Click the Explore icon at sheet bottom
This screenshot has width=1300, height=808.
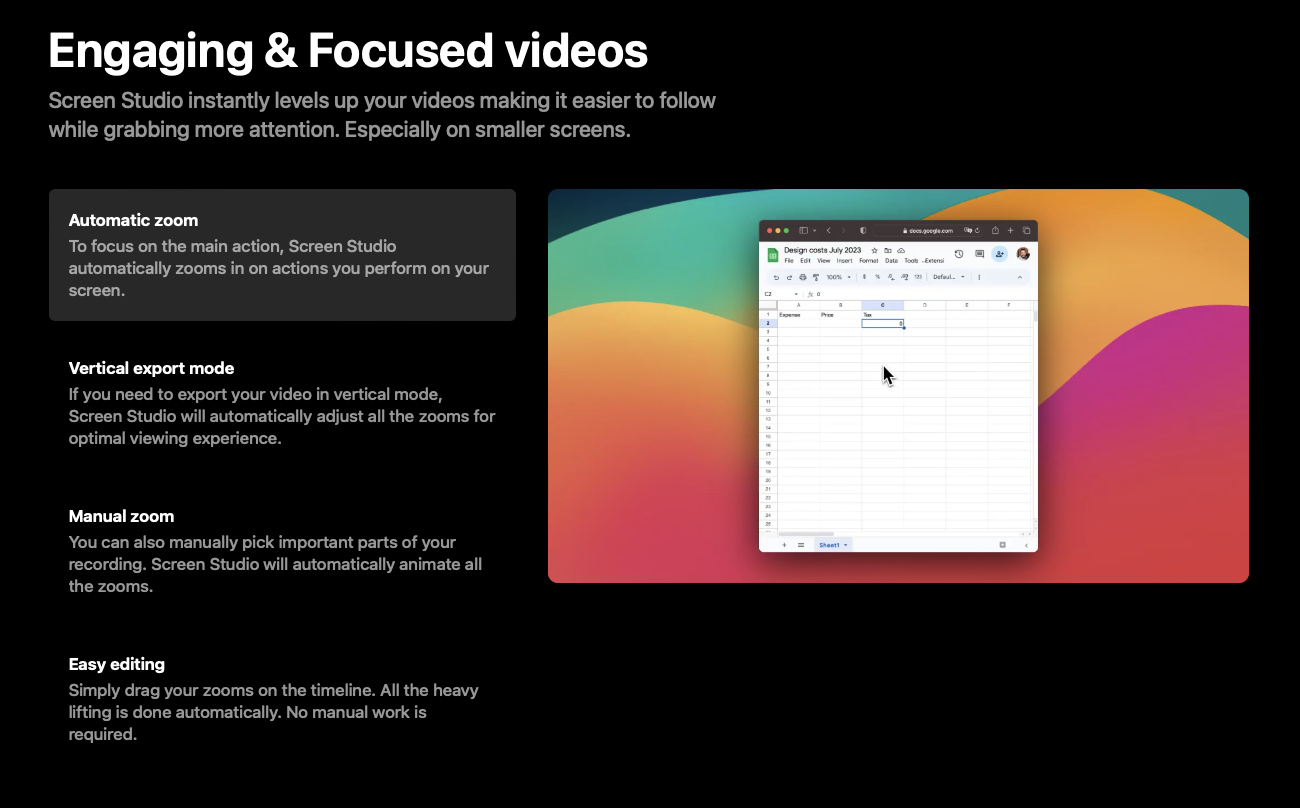tap(1003, 545)
